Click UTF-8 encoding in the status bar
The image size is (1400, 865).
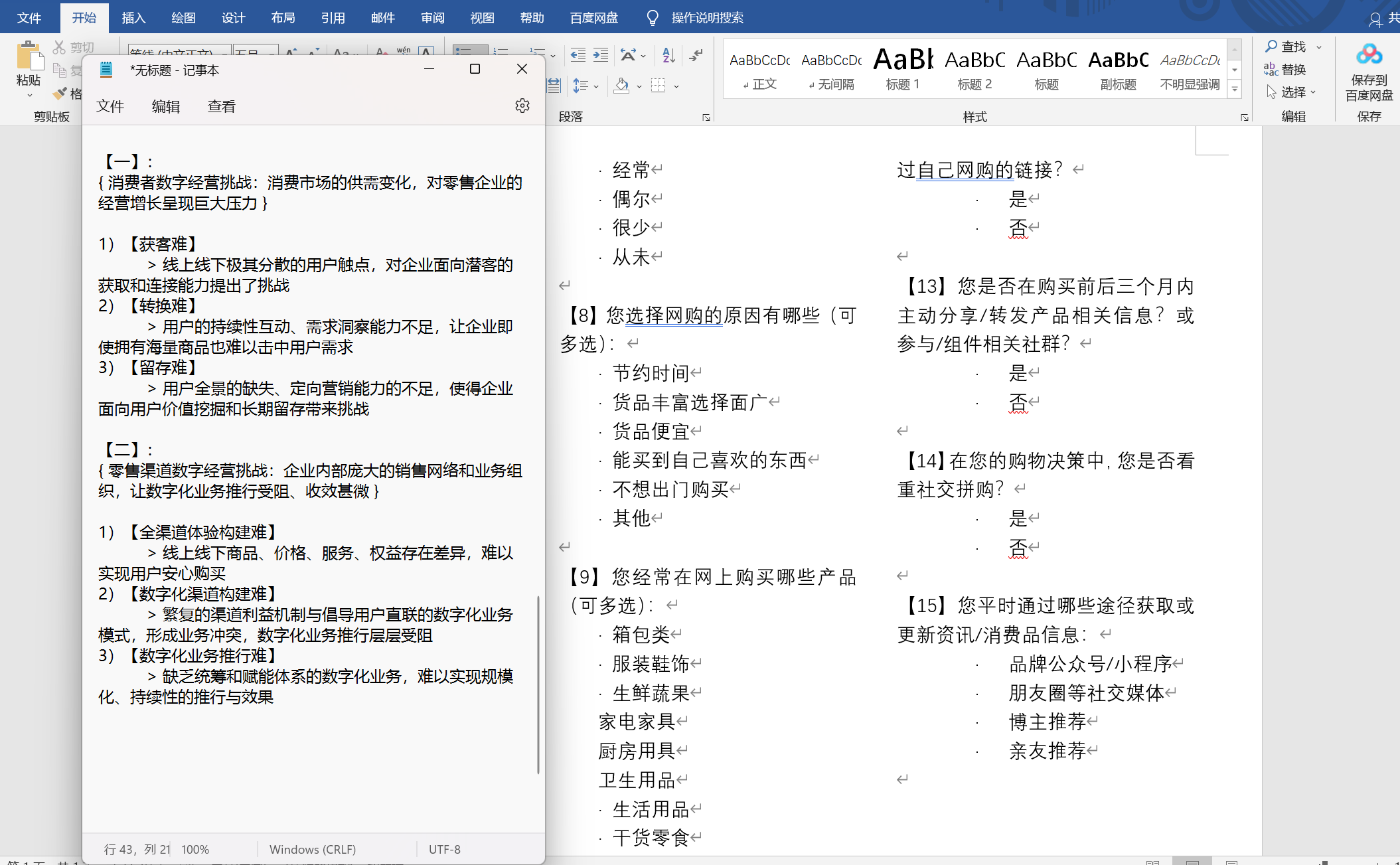coord(444,849)
